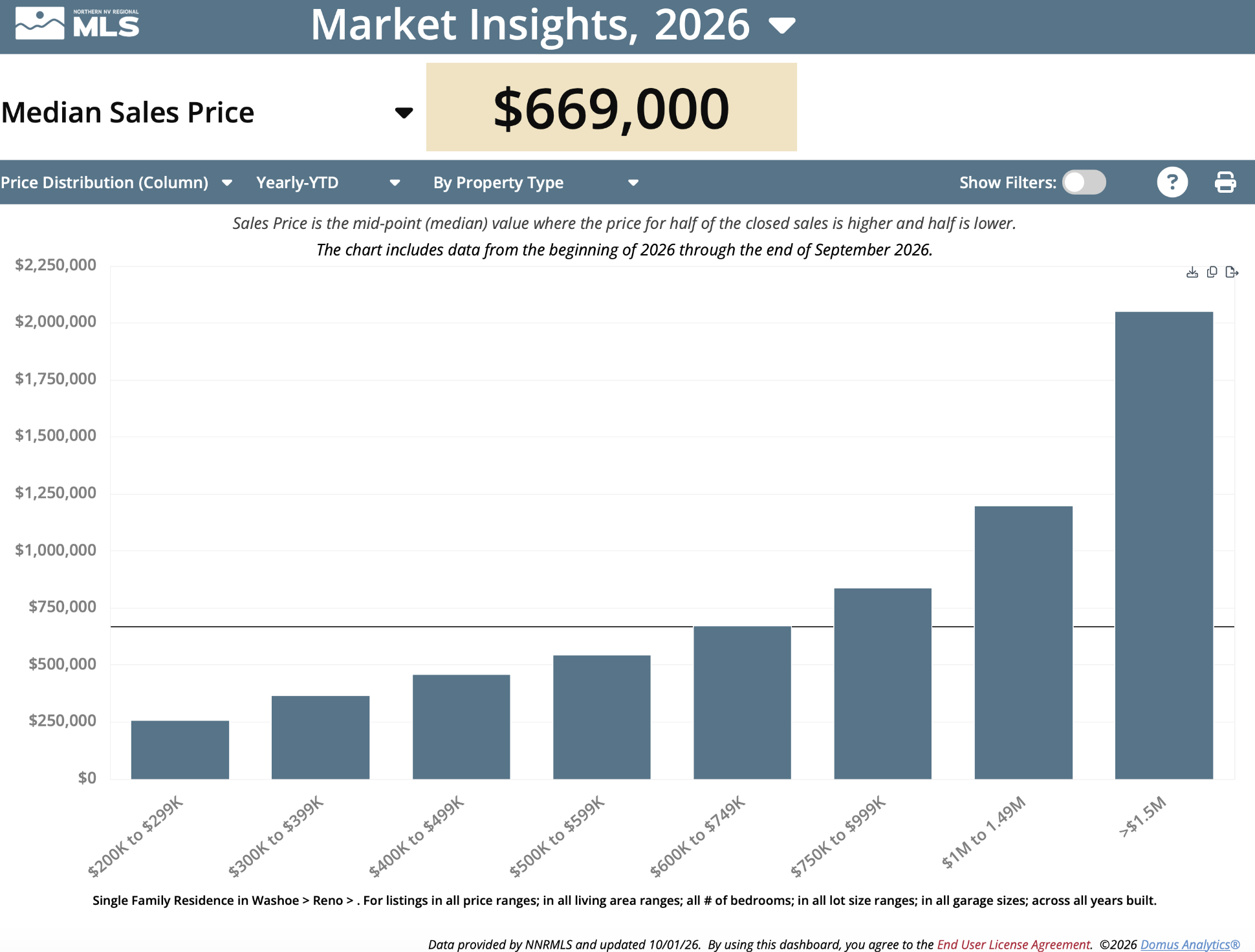Click the $750,000 axis label

coord(62,607)
